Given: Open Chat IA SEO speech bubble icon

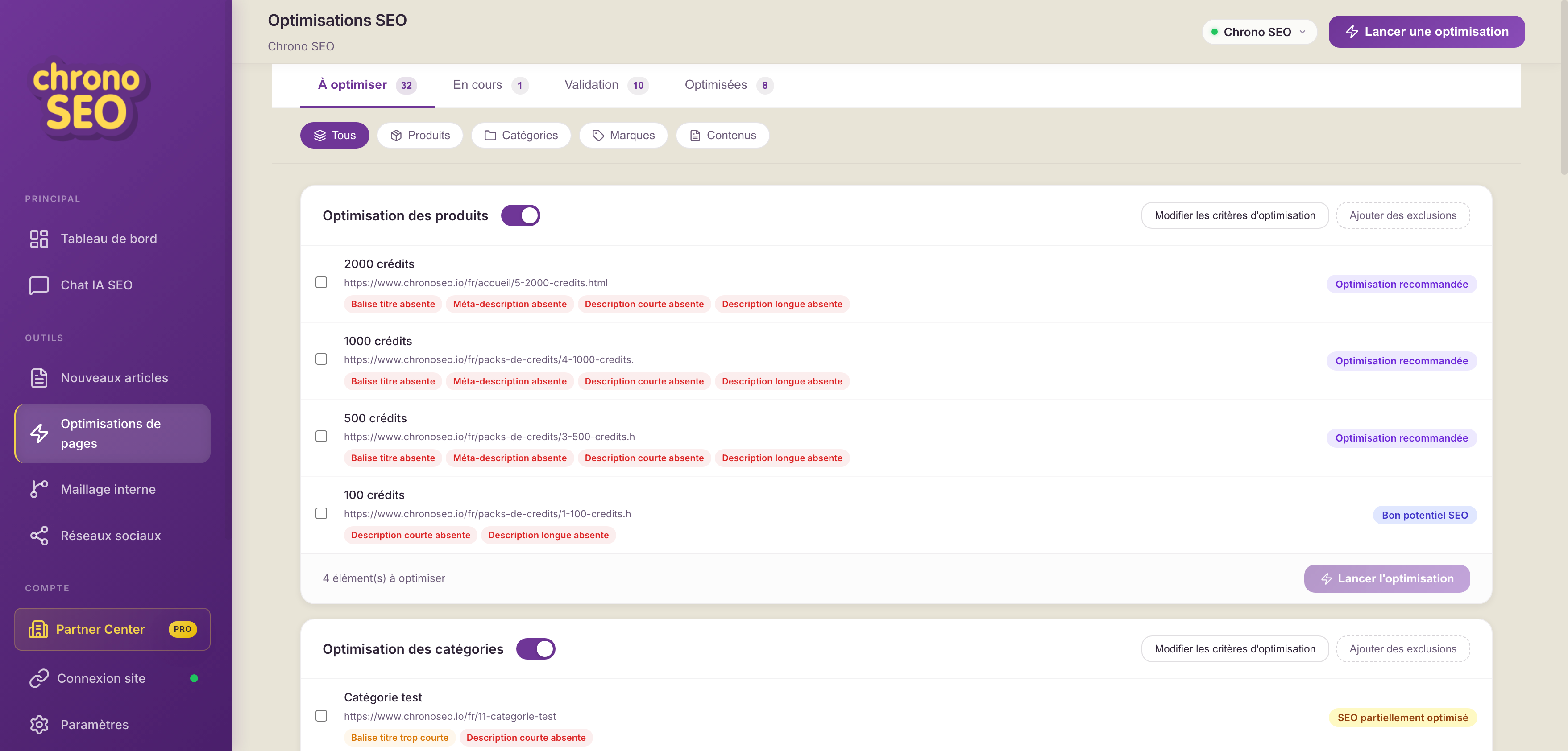Looking at the screenshot, I should tap(39, 285).
